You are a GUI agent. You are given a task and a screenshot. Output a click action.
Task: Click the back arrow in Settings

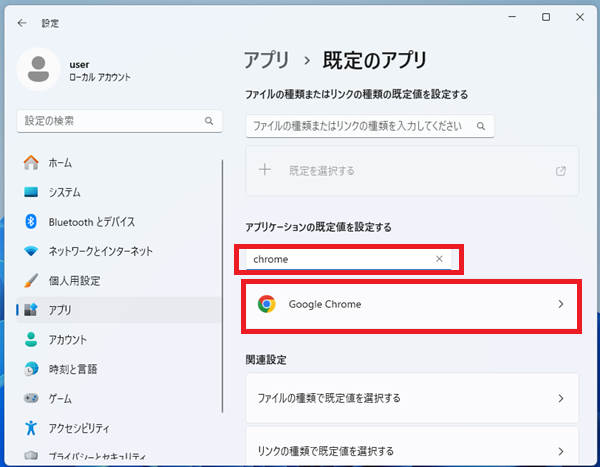click(22, 23)
